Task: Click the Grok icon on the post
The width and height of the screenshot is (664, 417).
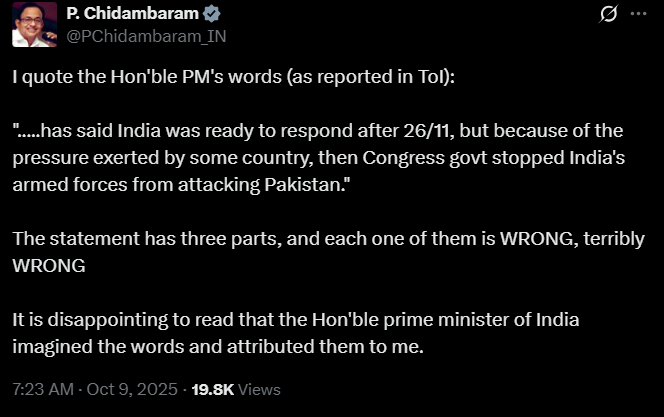Action: click(606, 15)
